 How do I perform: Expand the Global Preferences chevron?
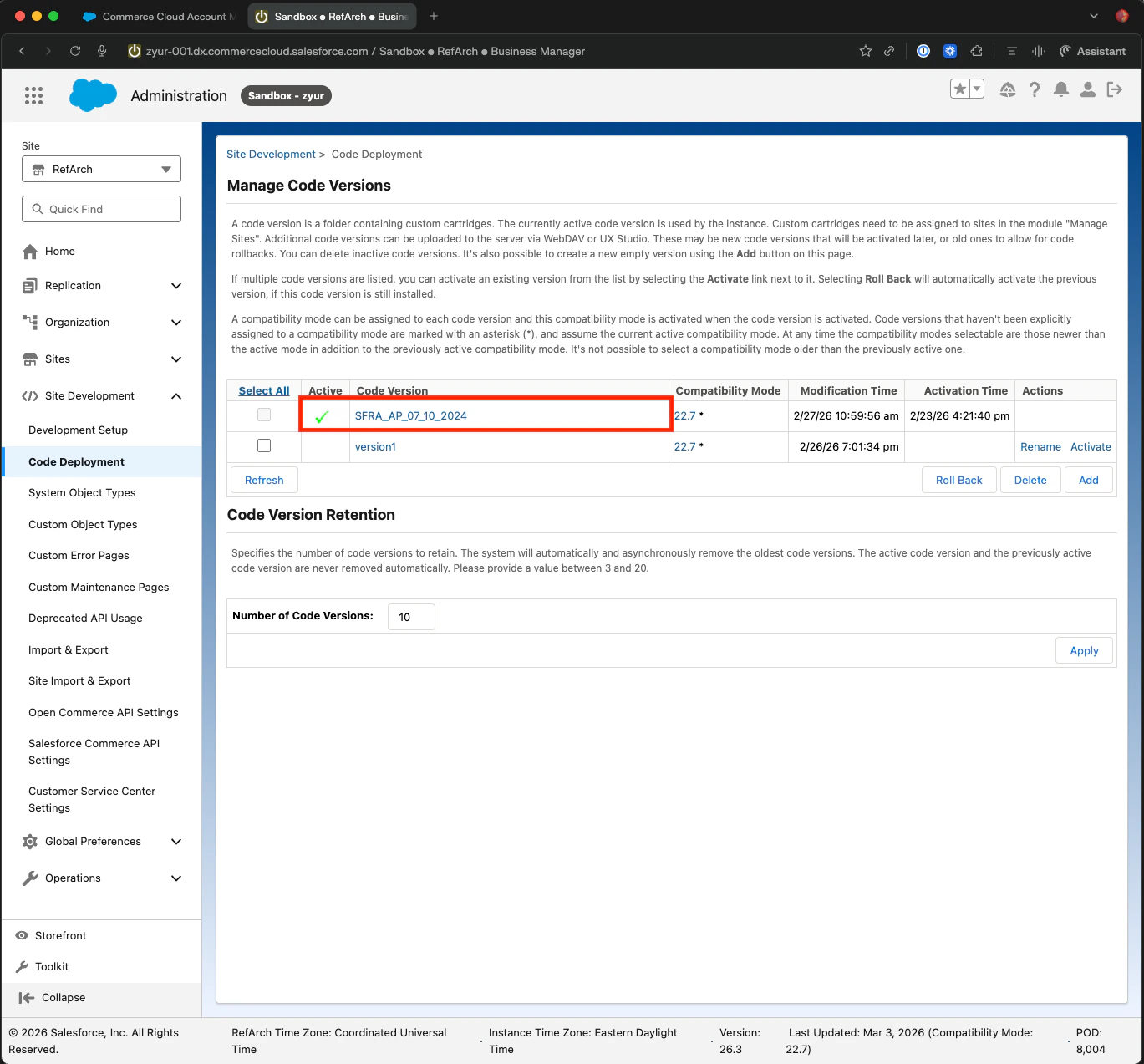pos(176,842)
